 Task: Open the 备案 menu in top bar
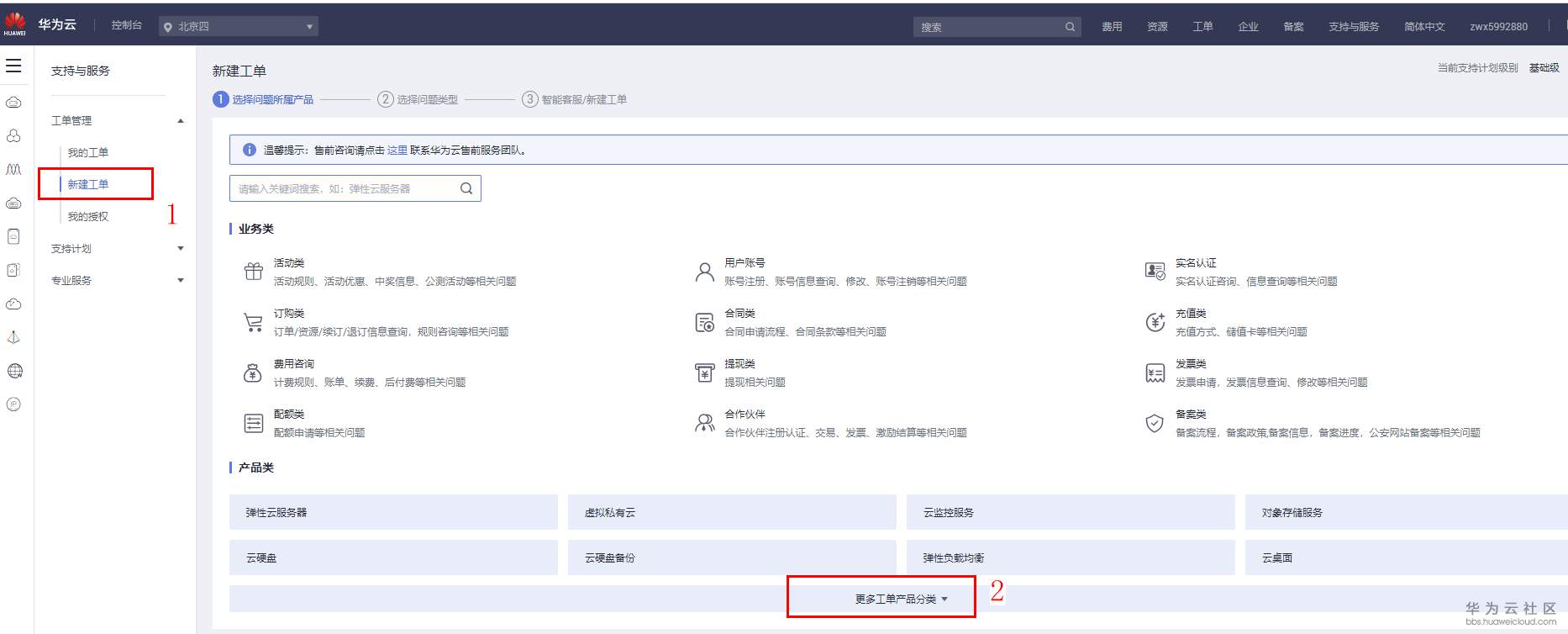1293,27
